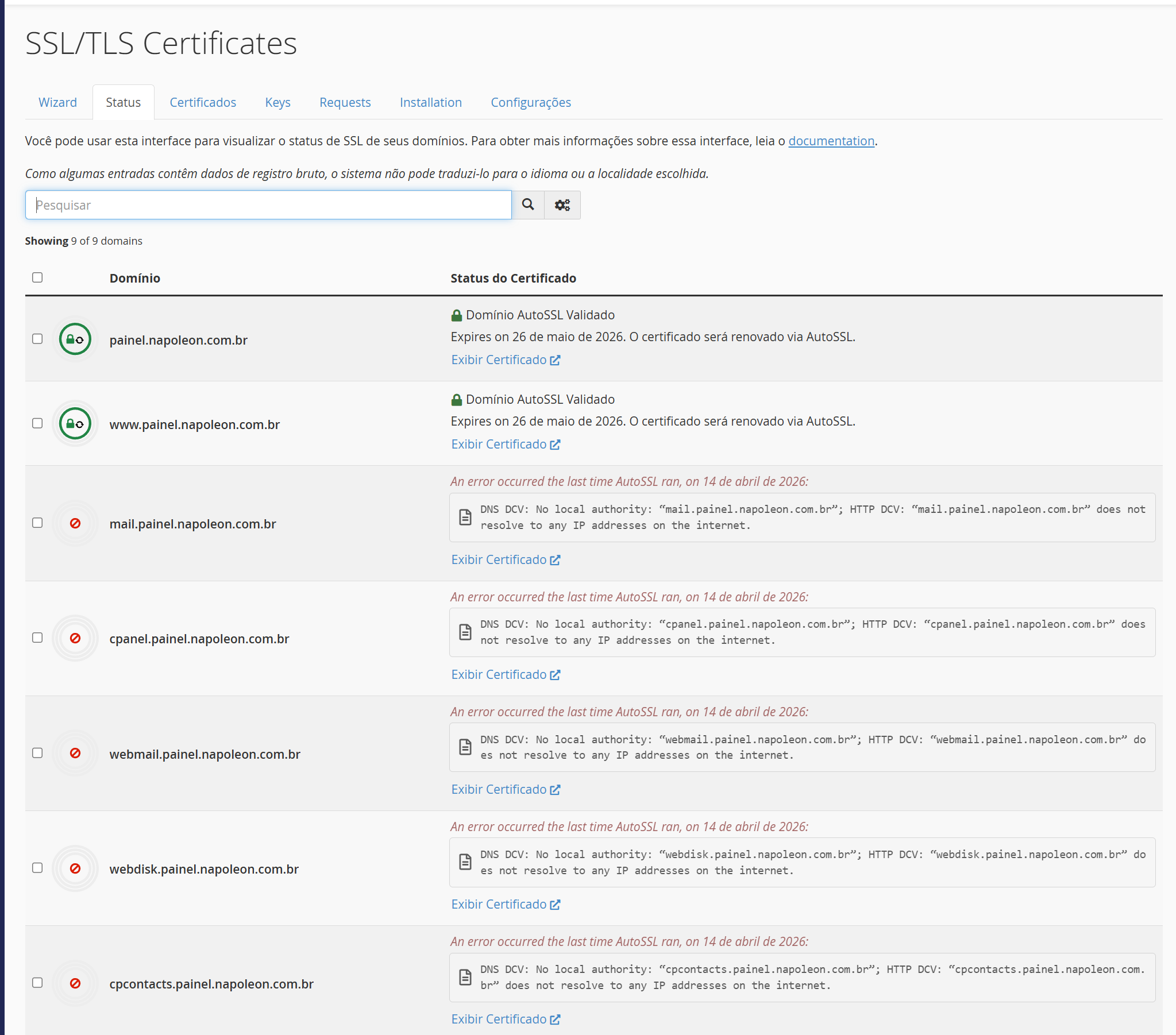Toggle the select-all domains checkbox

pos(37,277)
